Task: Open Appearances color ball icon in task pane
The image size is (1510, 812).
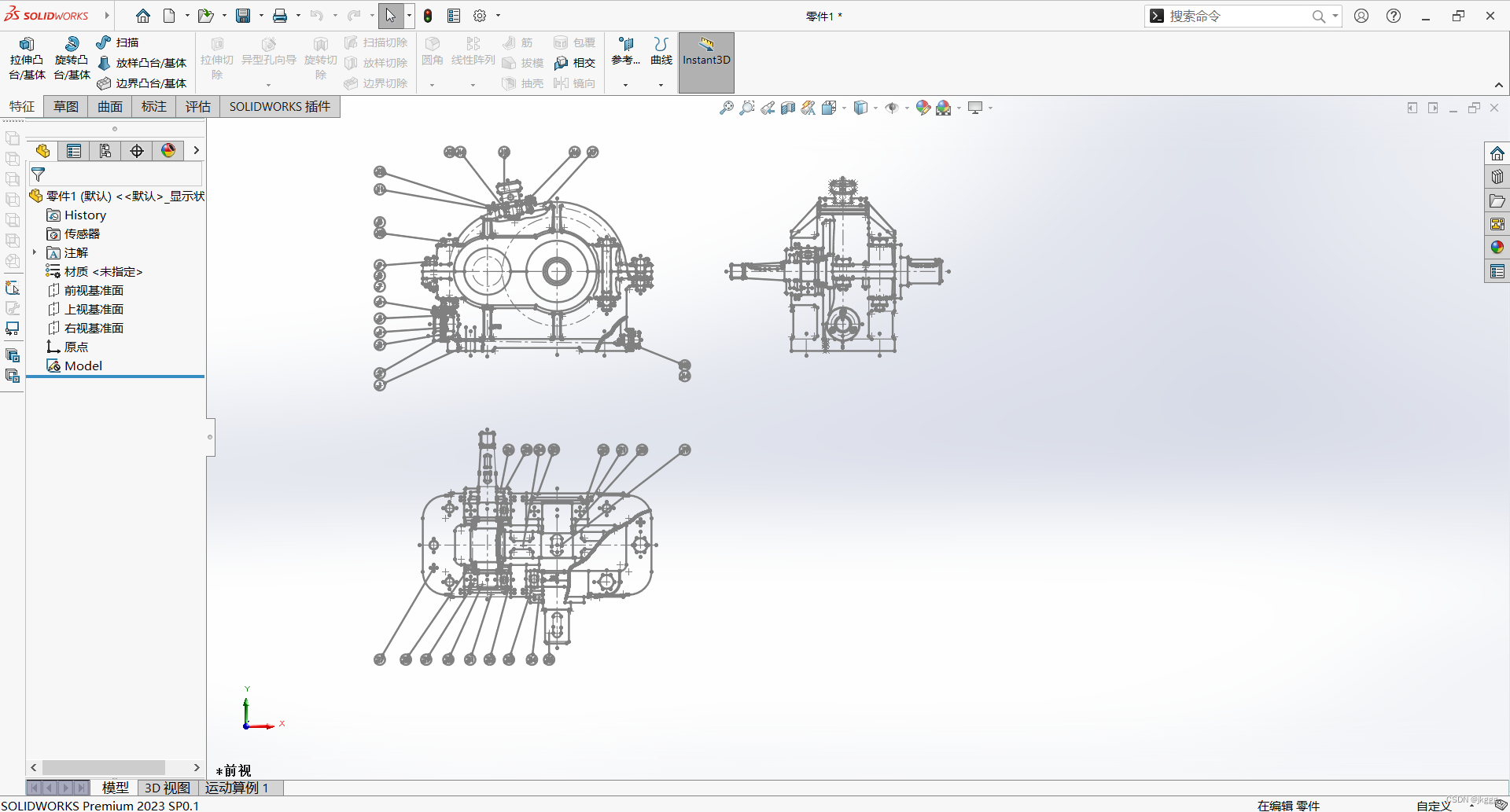Action: (x=1497, y=248)
